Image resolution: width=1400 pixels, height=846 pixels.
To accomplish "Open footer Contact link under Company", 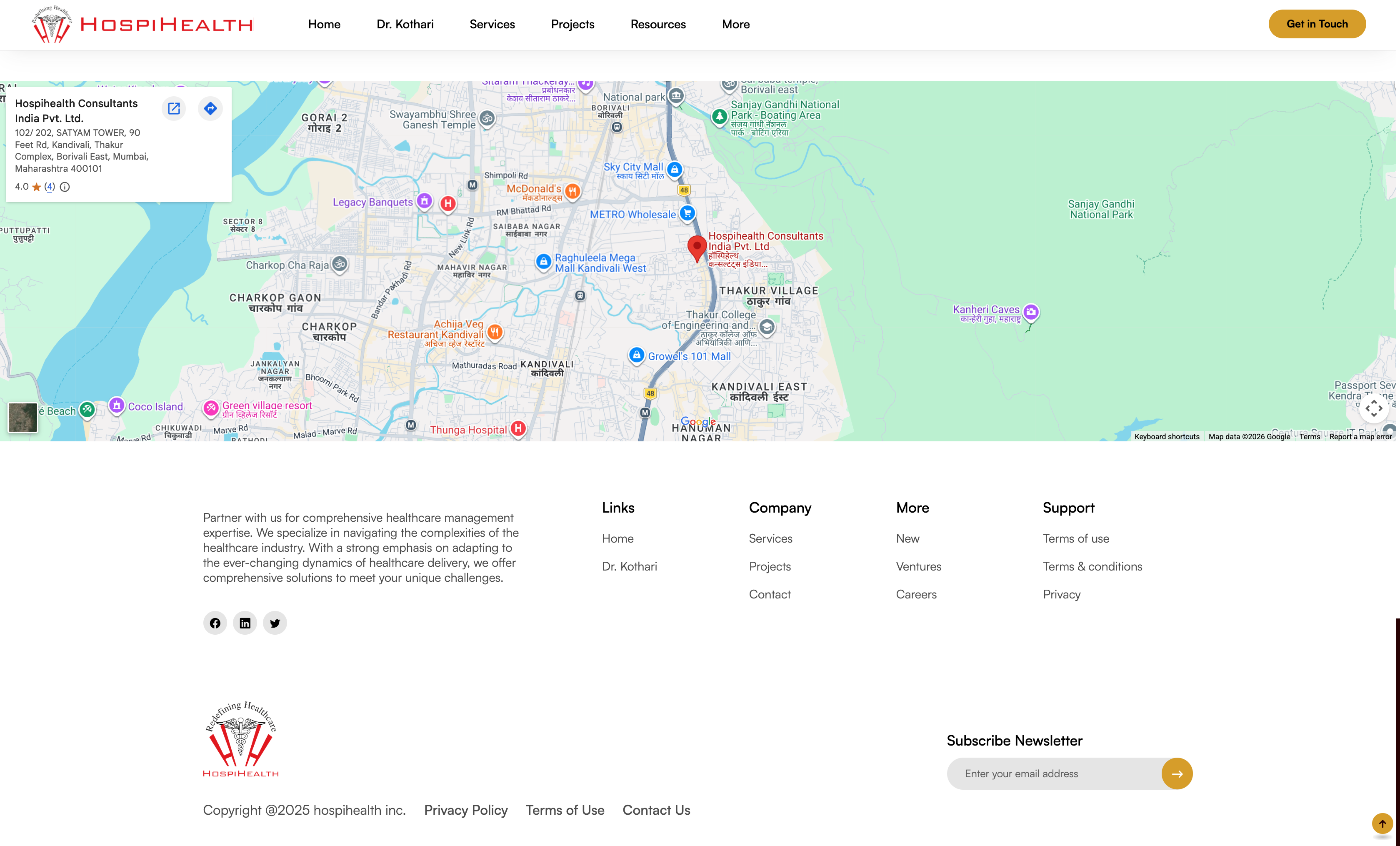I will 770,594.
